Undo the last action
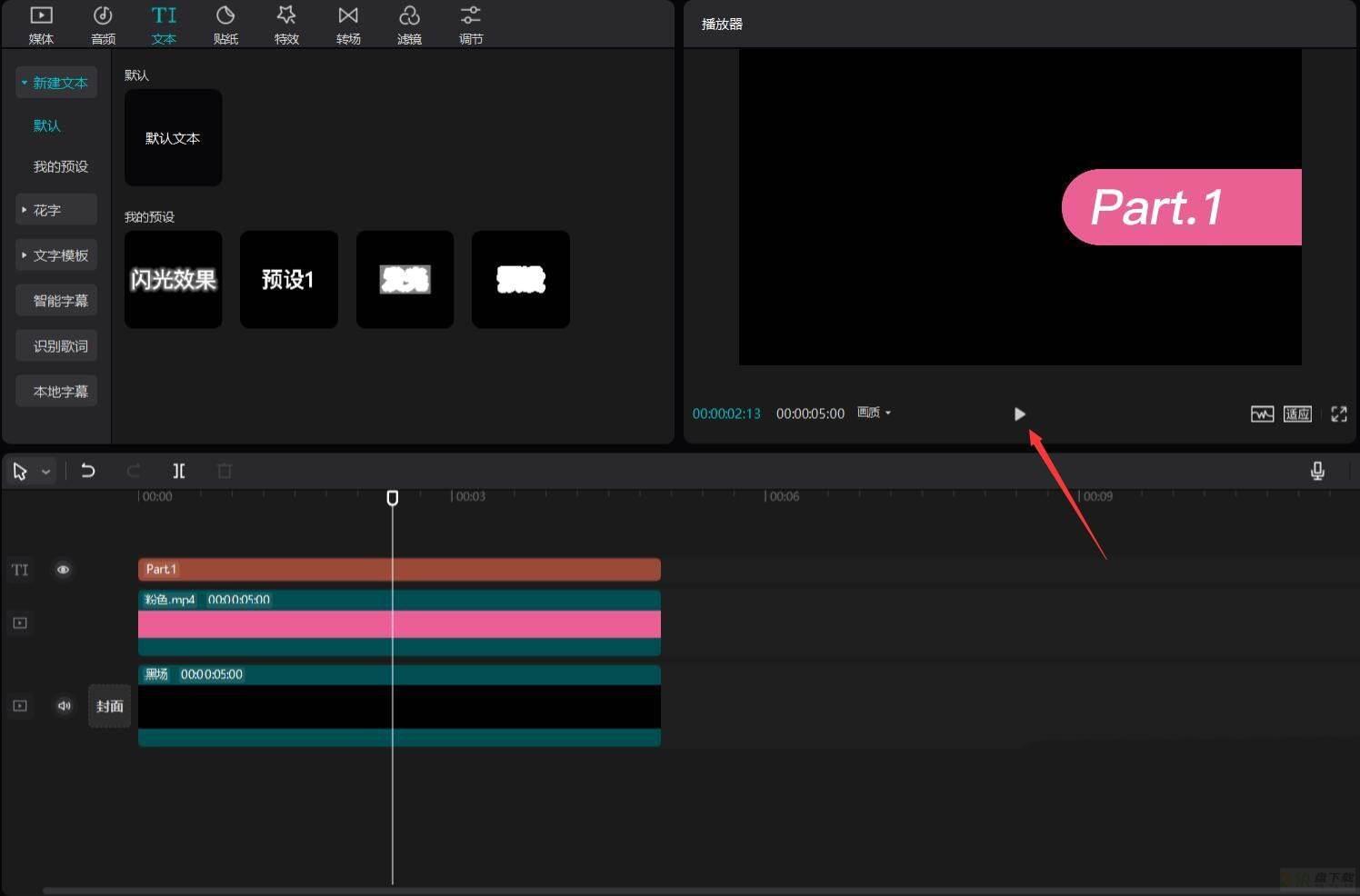 88,471
